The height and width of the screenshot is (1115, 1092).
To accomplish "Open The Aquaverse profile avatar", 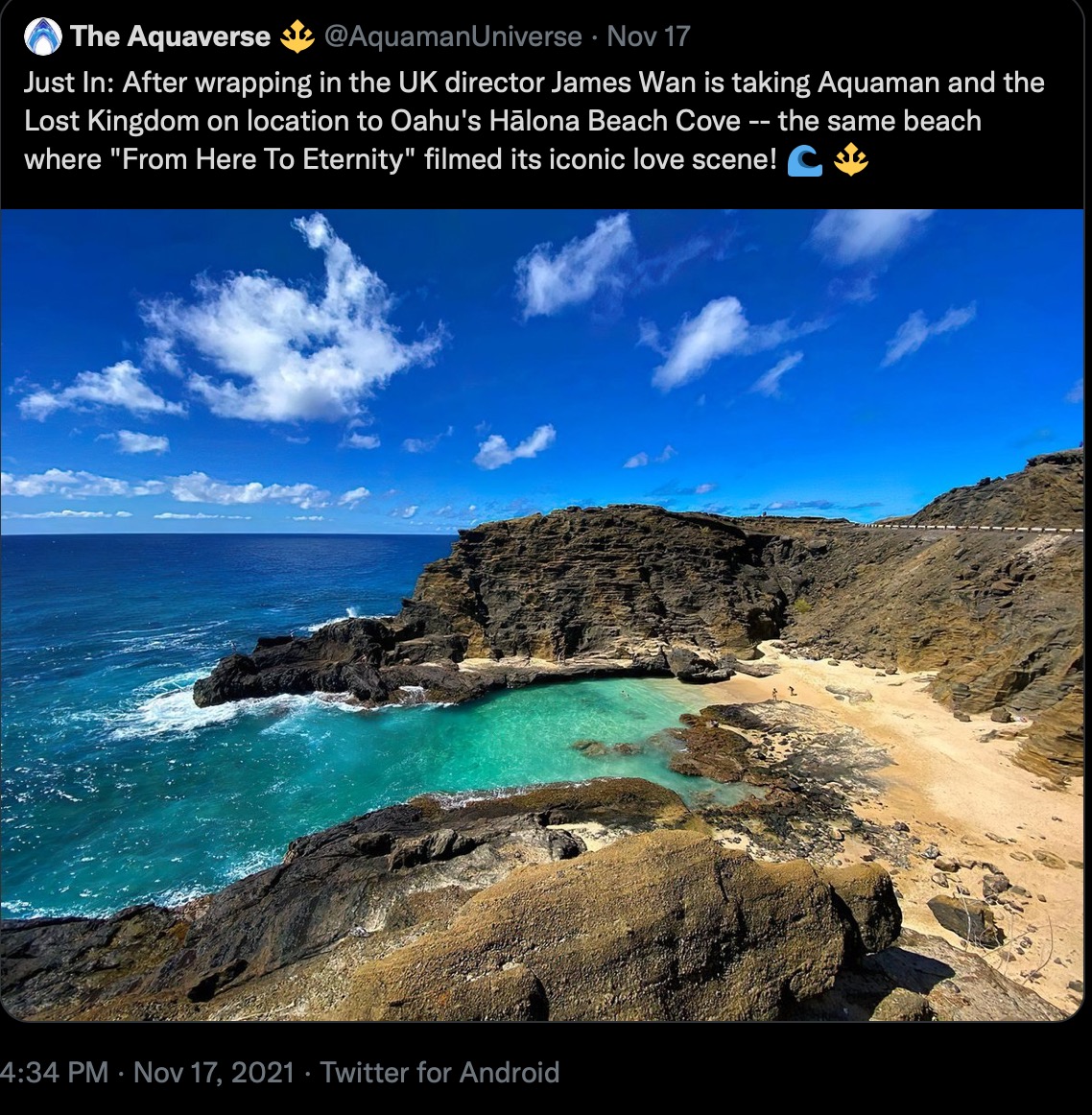I will click(42, 36).
